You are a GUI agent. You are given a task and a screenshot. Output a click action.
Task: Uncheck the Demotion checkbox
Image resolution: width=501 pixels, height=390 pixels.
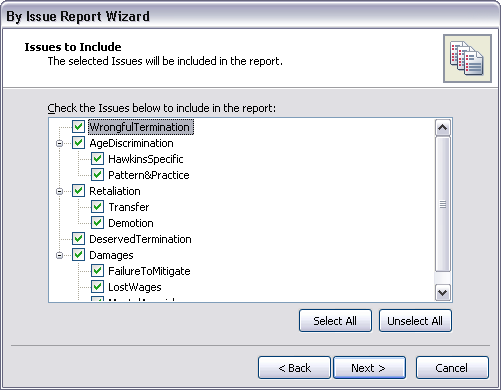[x=97, y=223]
